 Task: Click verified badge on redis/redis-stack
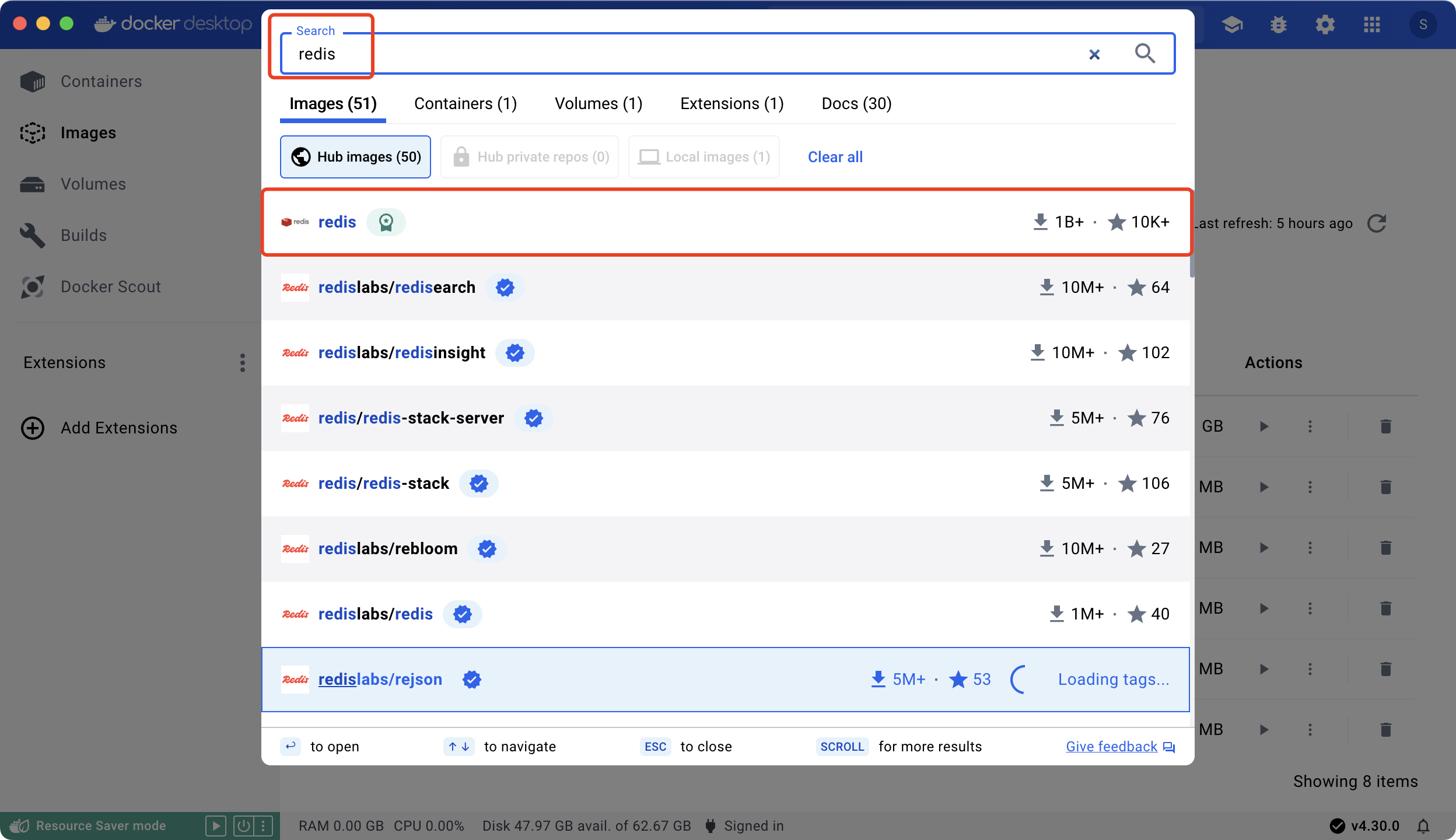pos(478,484)
